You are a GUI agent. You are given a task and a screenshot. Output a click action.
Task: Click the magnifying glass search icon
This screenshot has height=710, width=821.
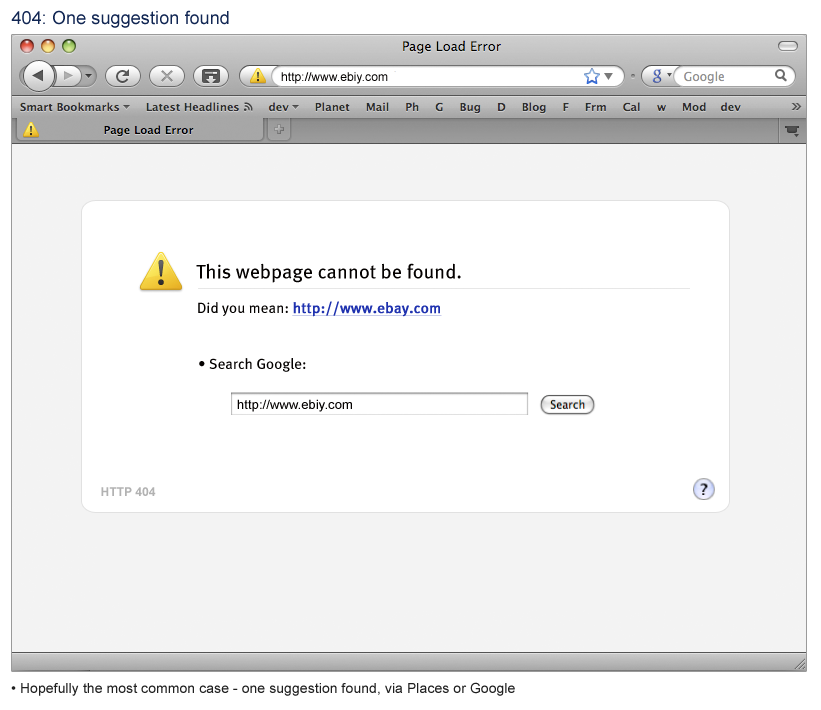[781, 76]
